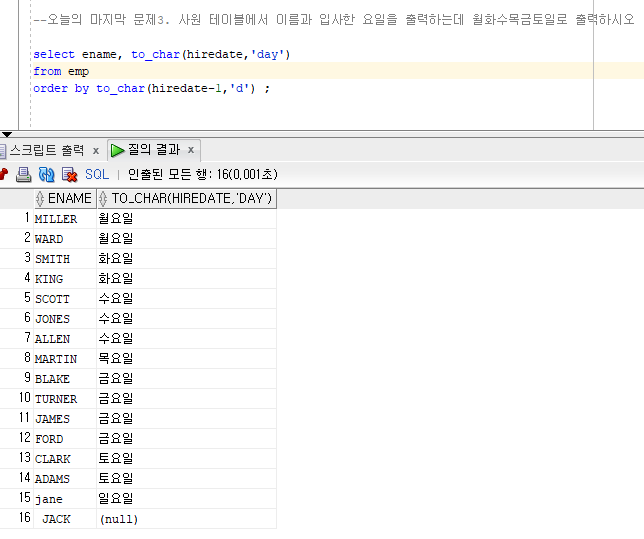The height and width of the screenshot is (539, 644).
Task: Click the refresh query results icon
Action: click(x=46, y=174)
